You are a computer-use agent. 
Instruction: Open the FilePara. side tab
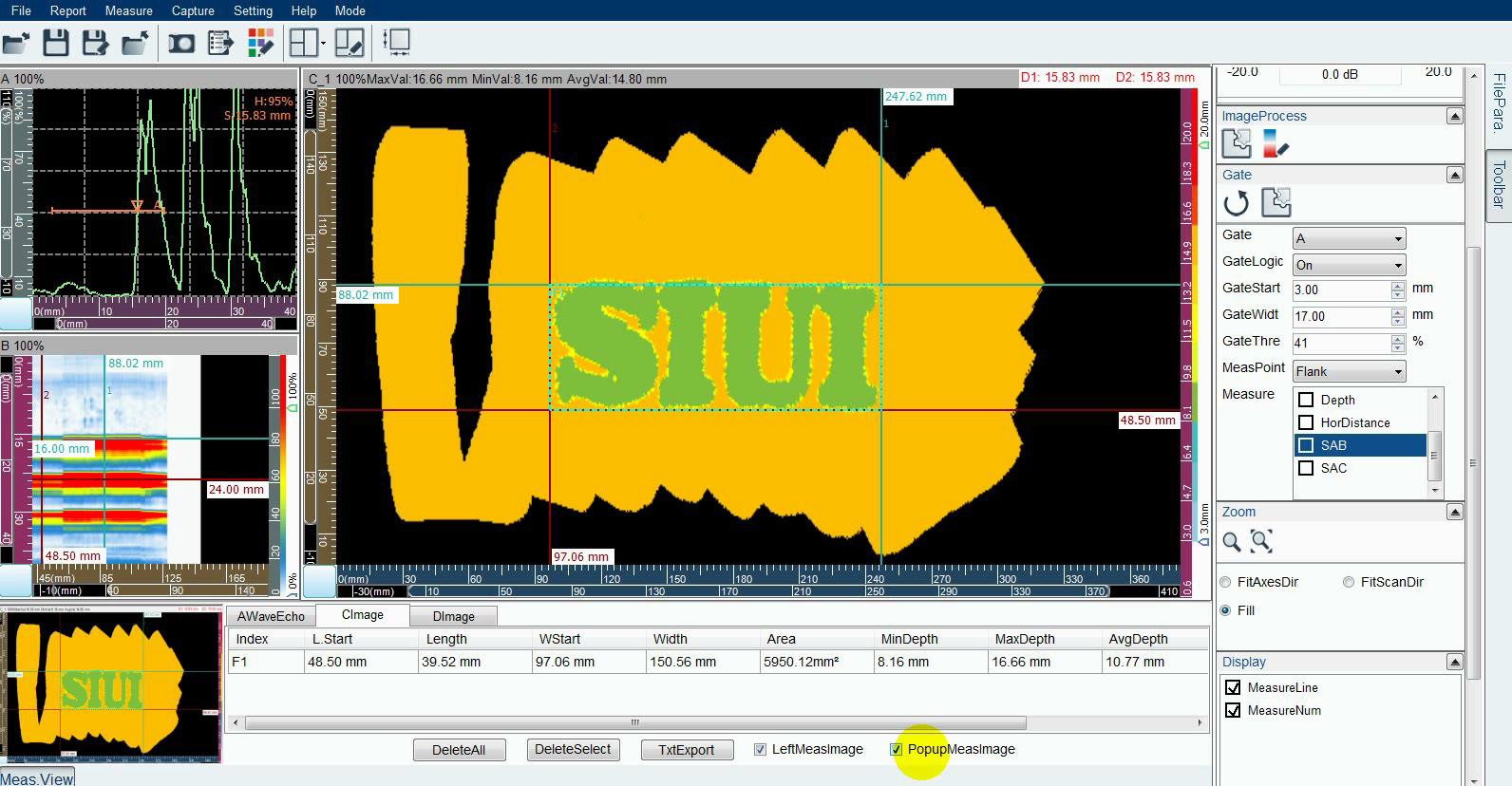pyautogui.click(x=1499, y=103)
